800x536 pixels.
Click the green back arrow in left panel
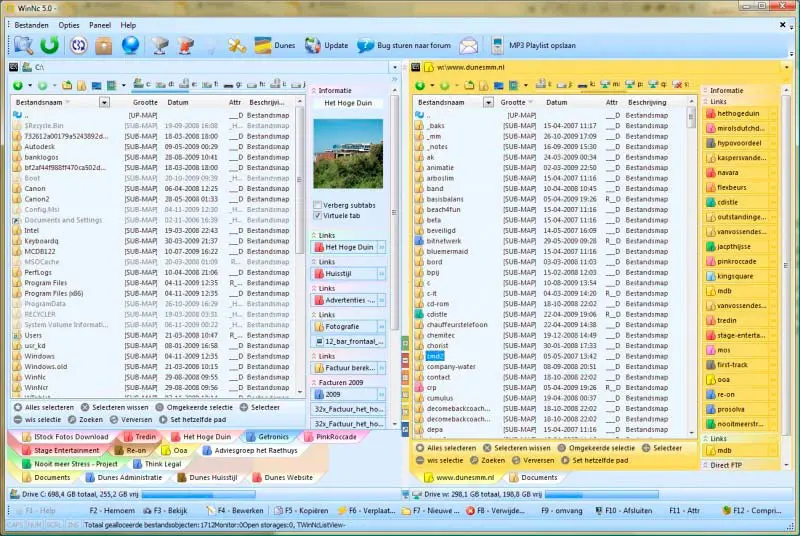pos(18,85)
